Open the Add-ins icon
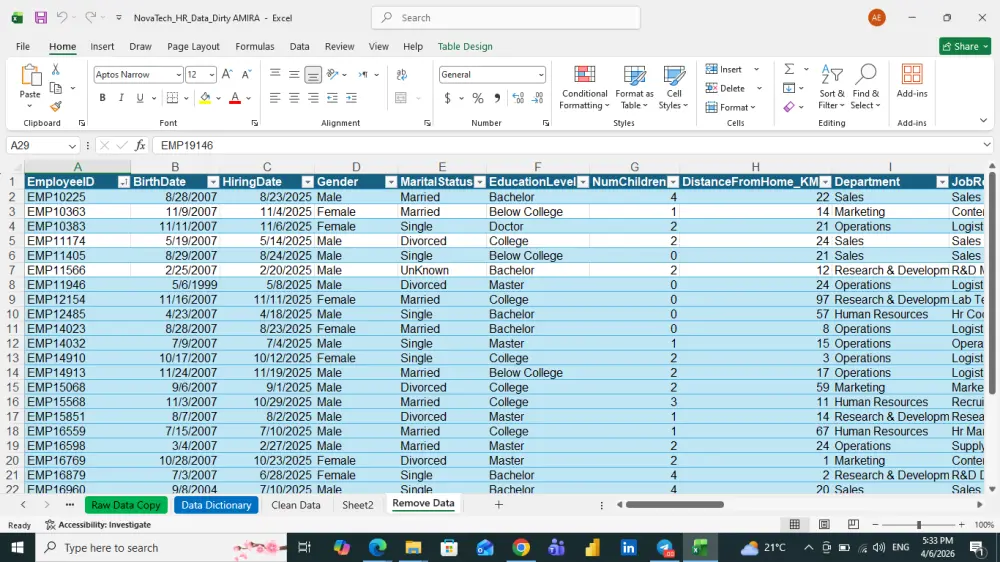 tap(911, 82)
